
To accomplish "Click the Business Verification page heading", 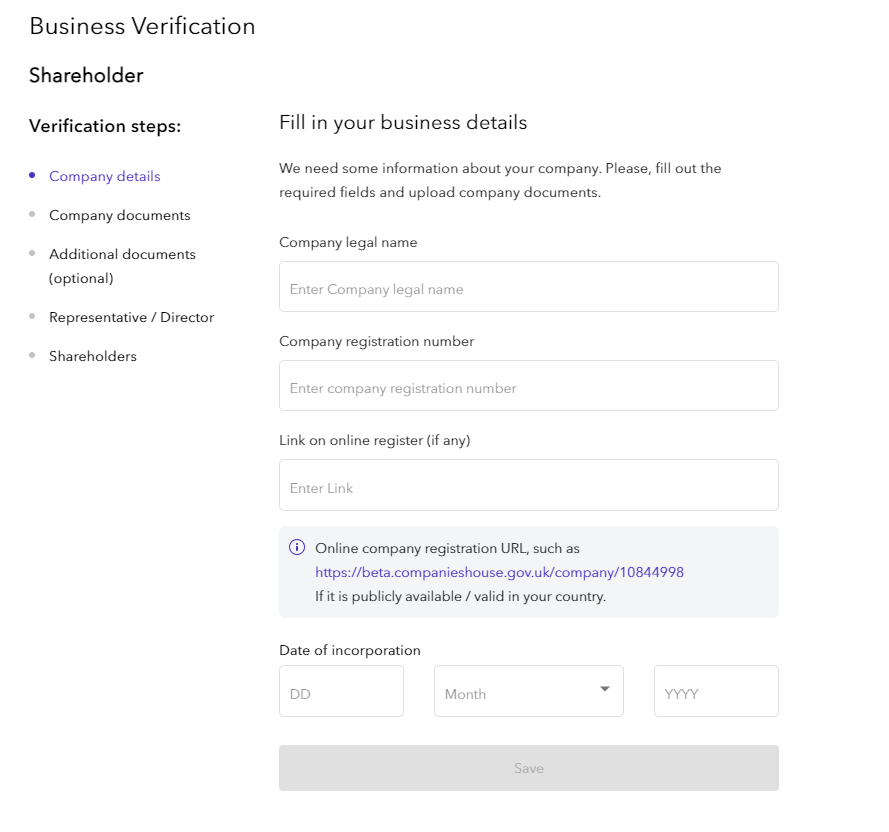I will point(142,27).
